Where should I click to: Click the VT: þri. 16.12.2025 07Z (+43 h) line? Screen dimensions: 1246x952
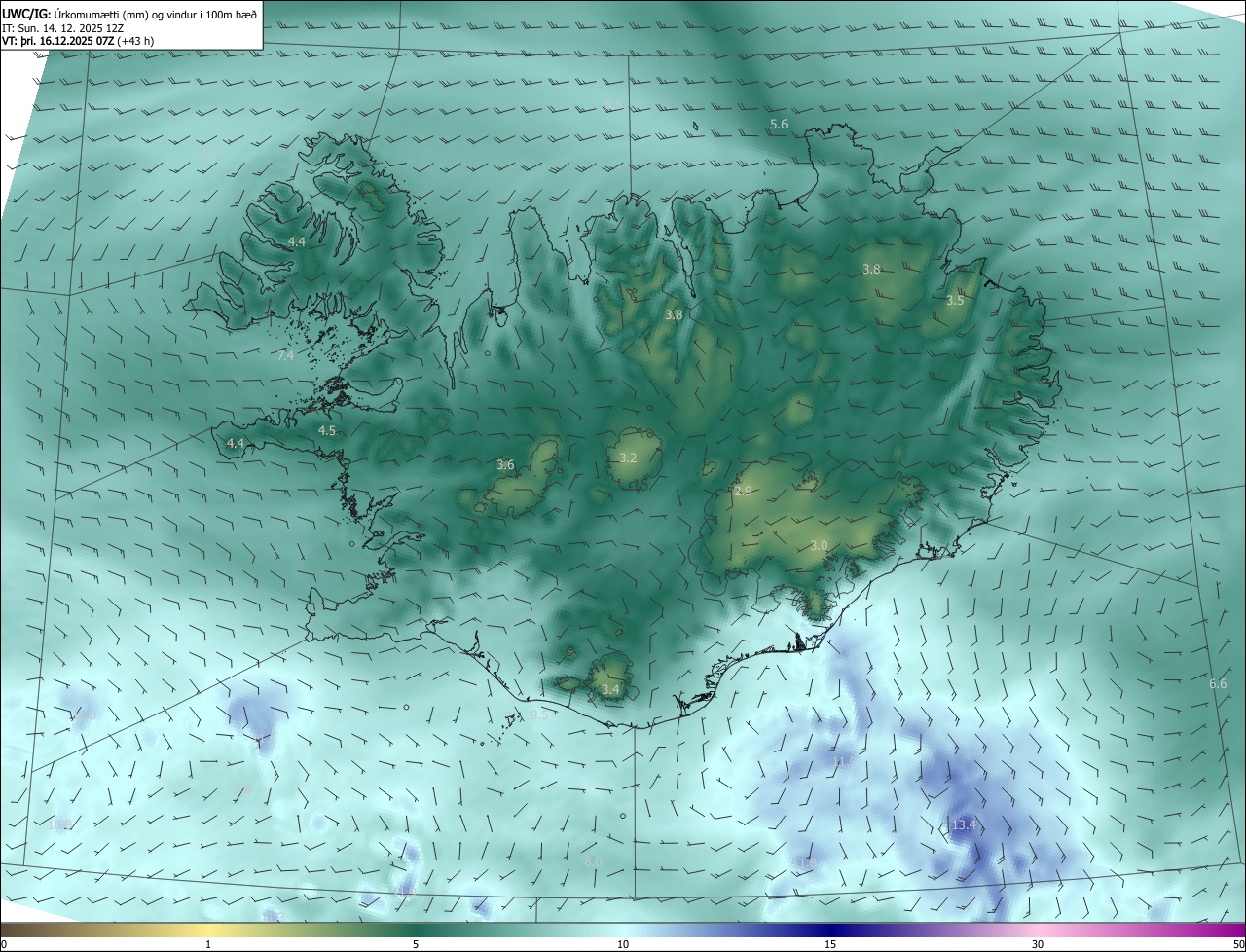(x=78, y=40)
